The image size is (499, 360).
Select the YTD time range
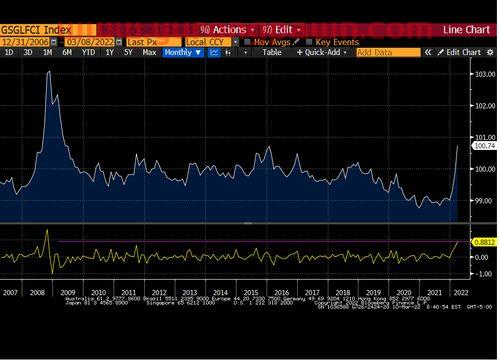click(88, 52)
